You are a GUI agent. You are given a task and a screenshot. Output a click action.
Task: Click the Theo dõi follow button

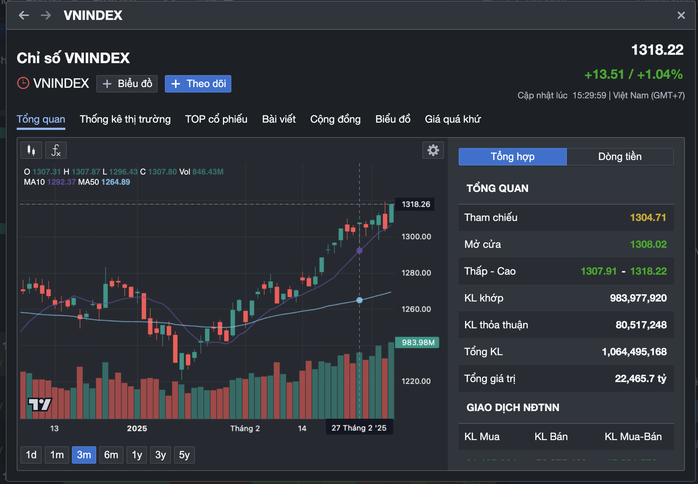point(198,84)
